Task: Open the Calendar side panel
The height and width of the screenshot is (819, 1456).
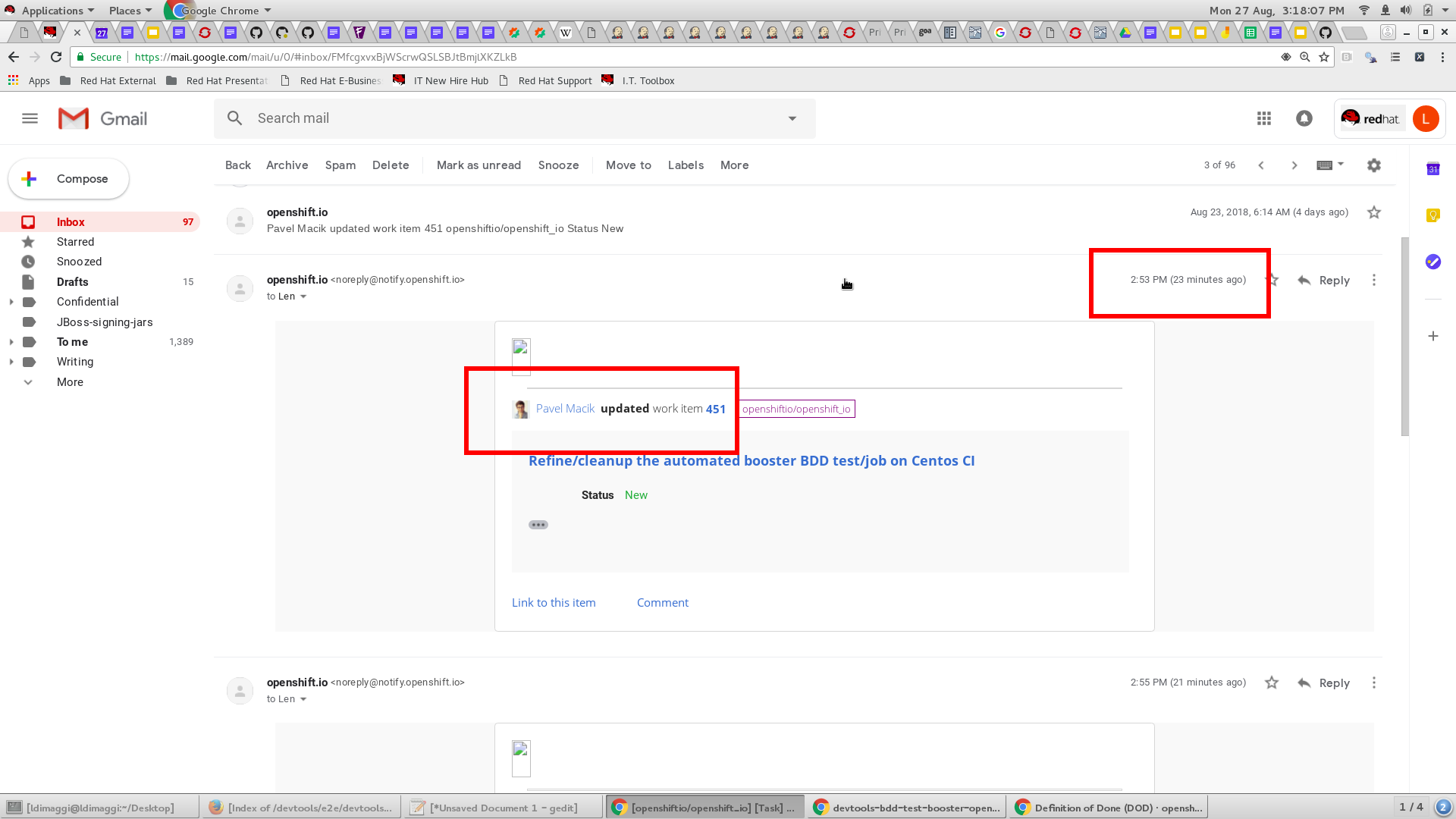Action: tap(1432, 169)
